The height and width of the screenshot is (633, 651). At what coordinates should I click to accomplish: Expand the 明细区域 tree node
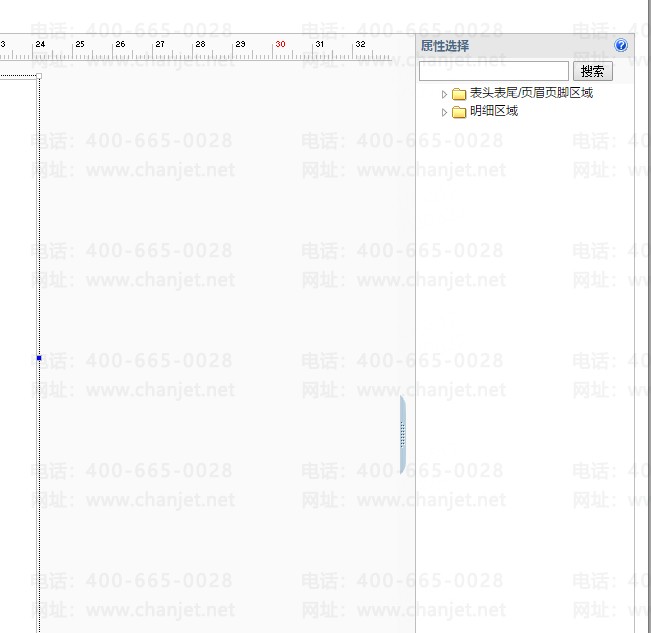pyautogui.click(x=444, y=112)
